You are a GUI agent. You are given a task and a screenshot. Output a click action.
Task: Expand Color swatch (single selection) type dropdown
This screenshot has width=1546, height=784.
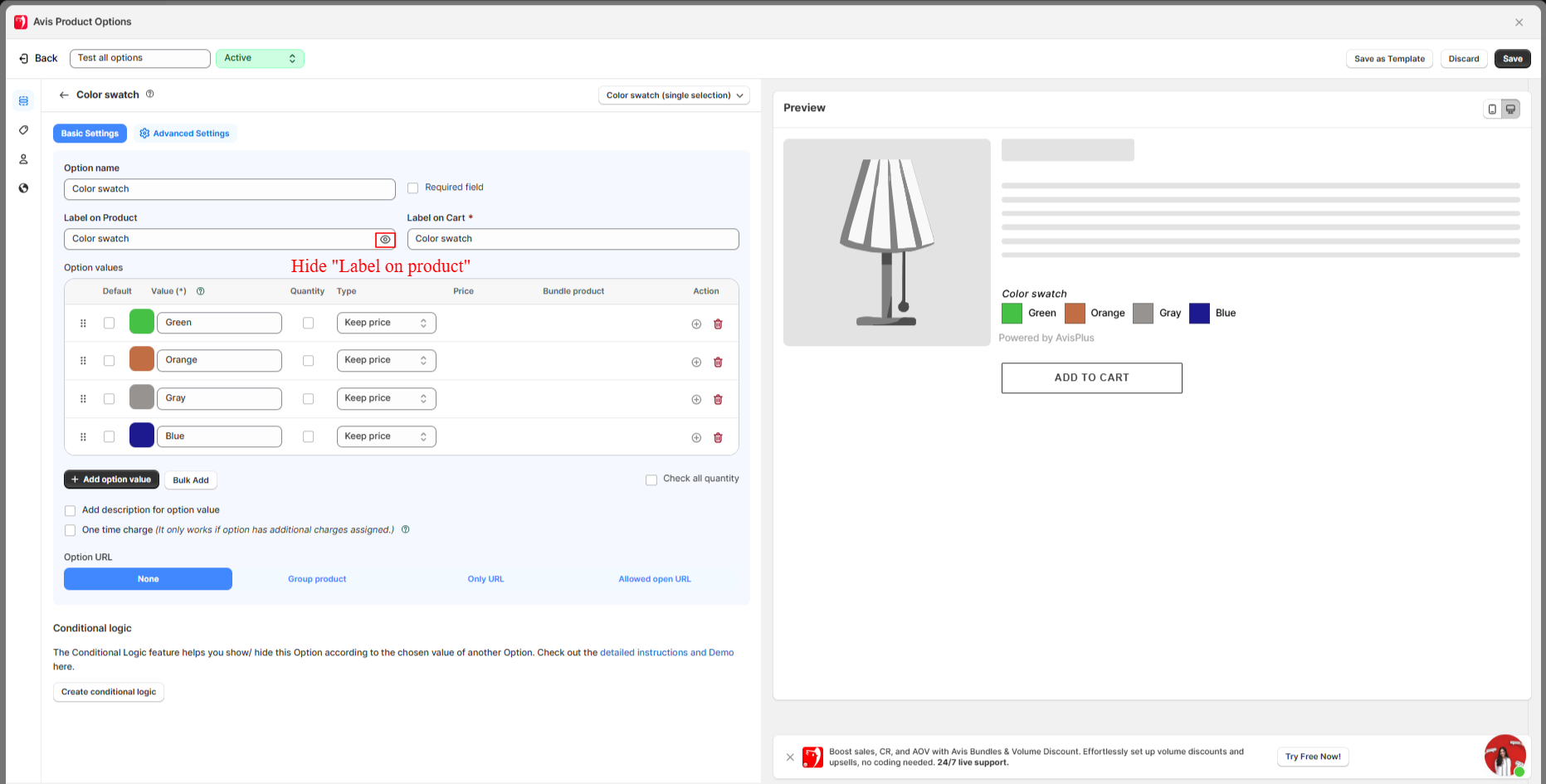pyautogui.click(x=673, y=95)
